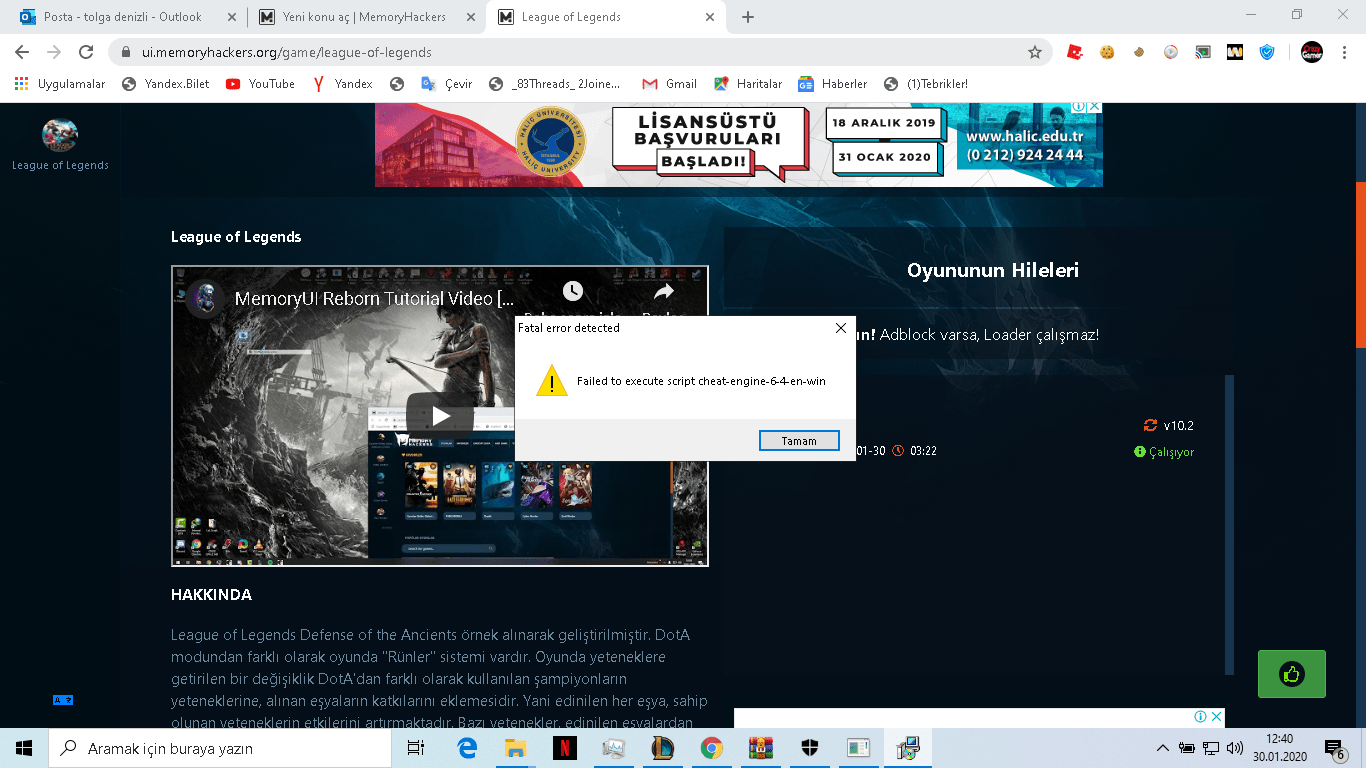Viewport: 1366px width, 768px height.
Task: Close the Fatal error detected dialog
Action: point(841,328)
